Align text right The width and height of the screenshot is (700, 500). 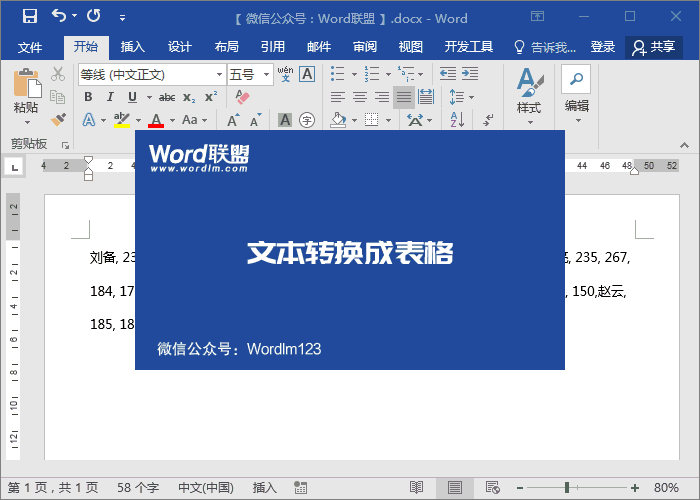coord(382,97)
